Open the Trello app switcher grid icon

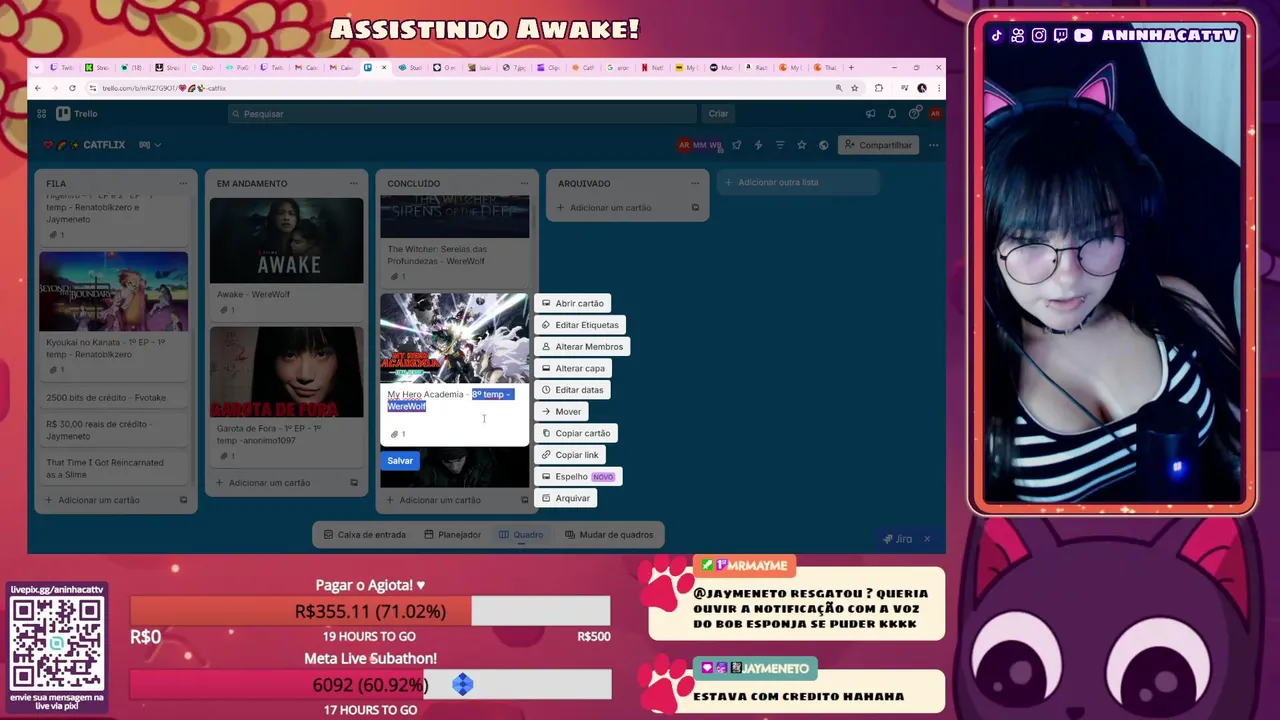point(41,114)
